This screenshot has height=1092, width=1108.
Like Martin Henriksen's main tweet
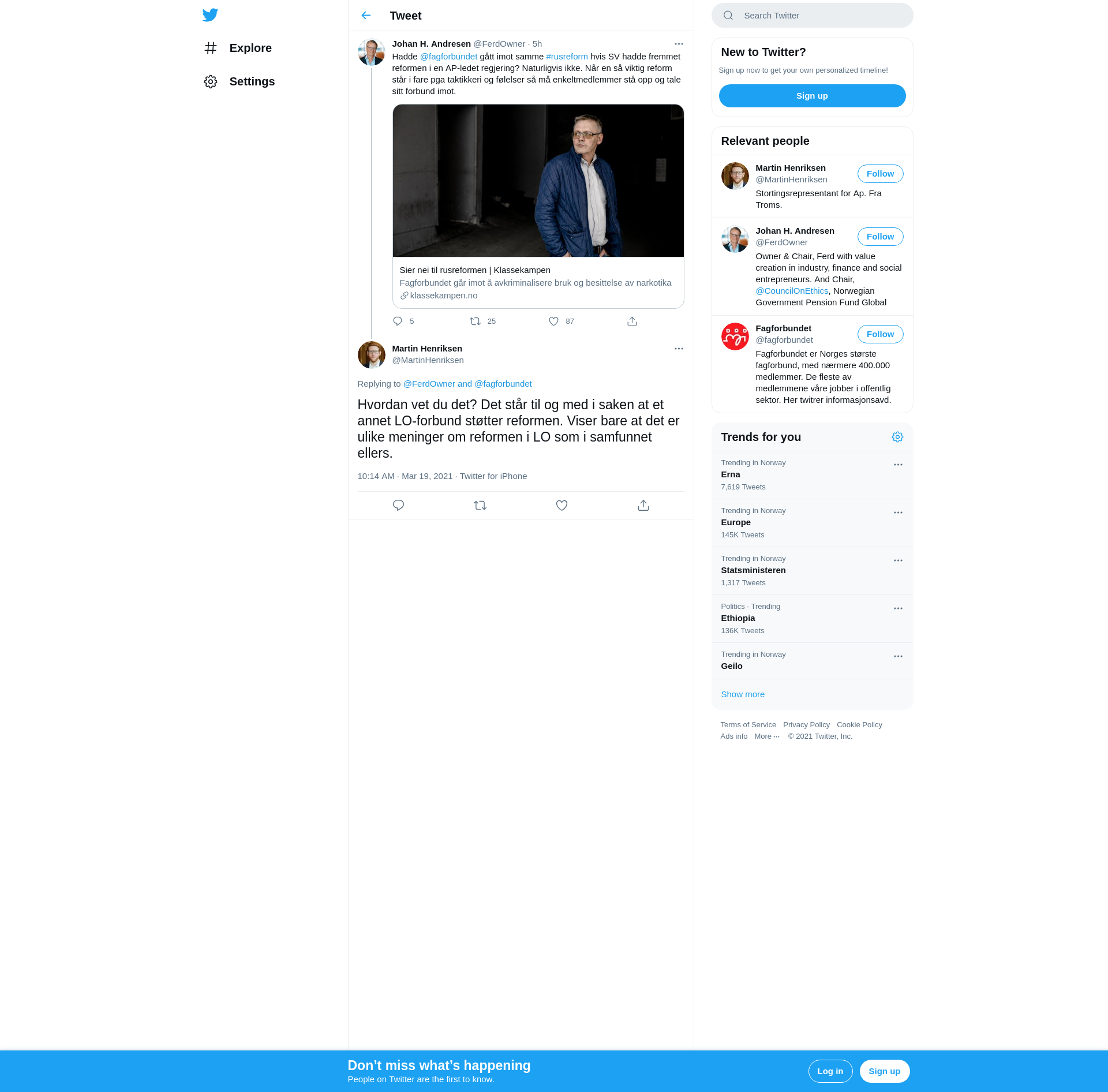tap(562, 506)
